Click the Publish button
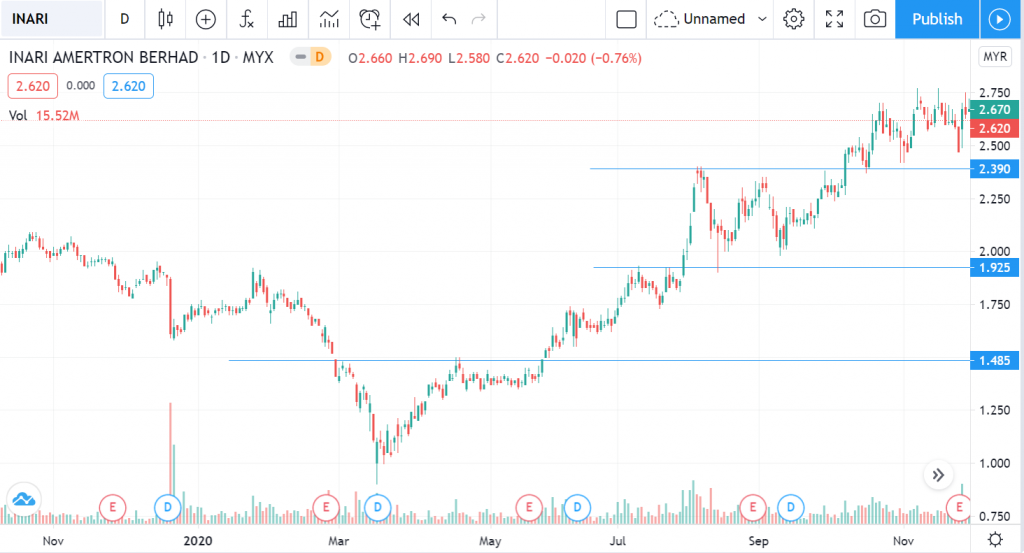This screenshot has width=1024, height=553. [937, 19]
